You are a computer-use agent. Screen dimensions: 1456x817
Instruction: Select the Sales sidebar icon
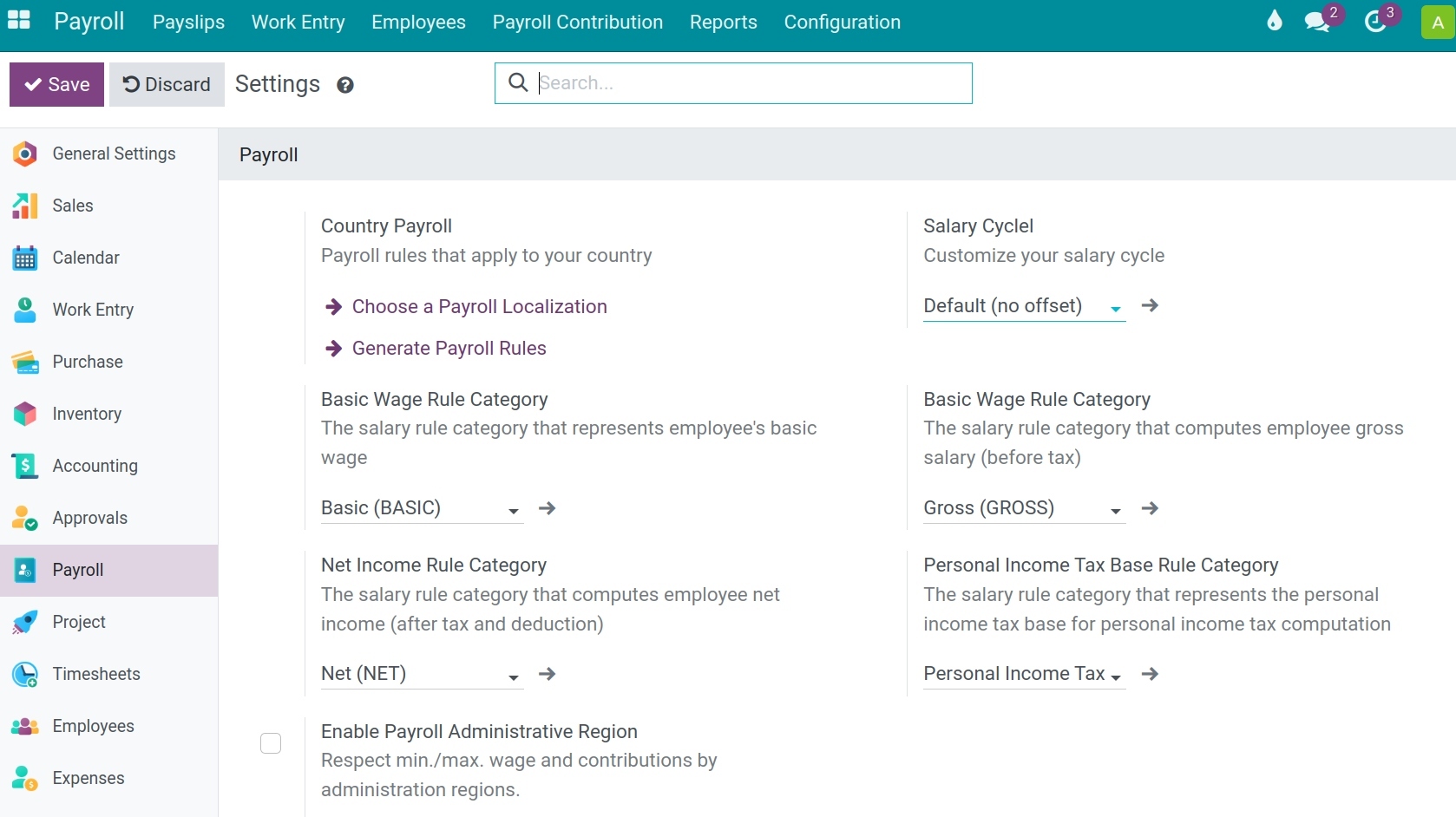pyautogui.click(x=25, y=206)
